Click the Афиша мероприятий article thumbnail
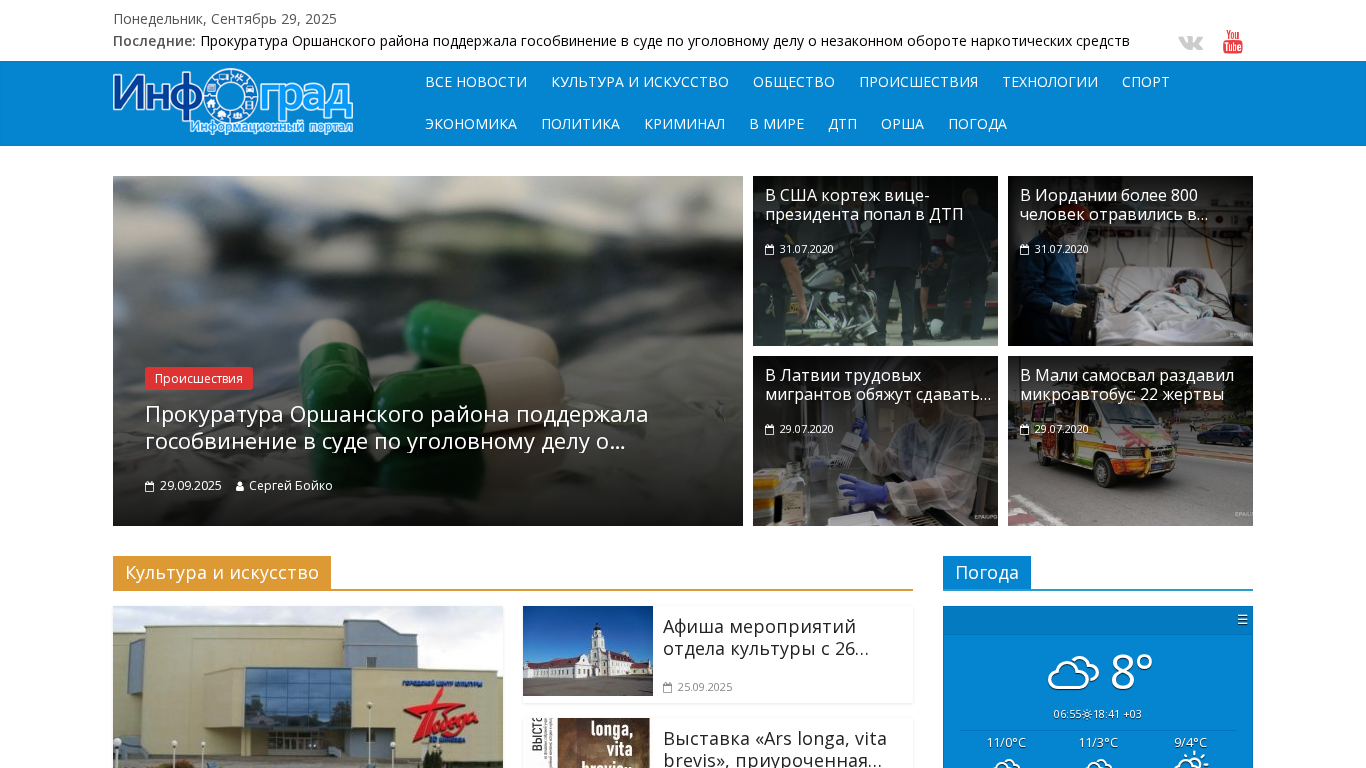 [588, 651]
